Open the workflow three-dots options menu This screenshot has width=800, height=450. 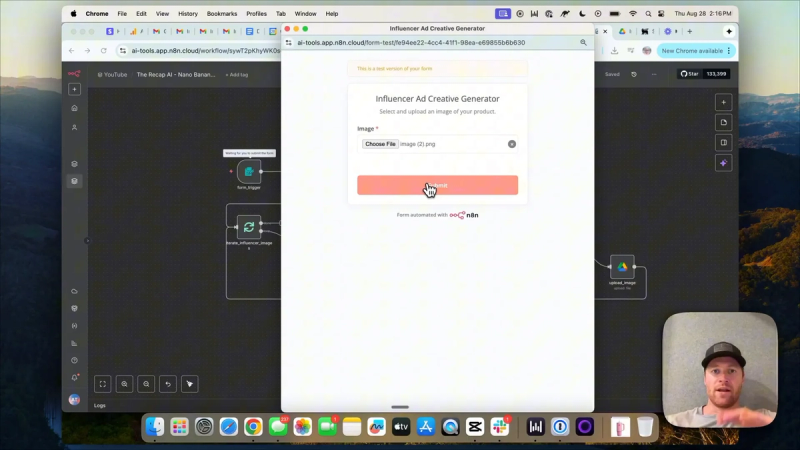pyautogui.click(x=654, y=74)
